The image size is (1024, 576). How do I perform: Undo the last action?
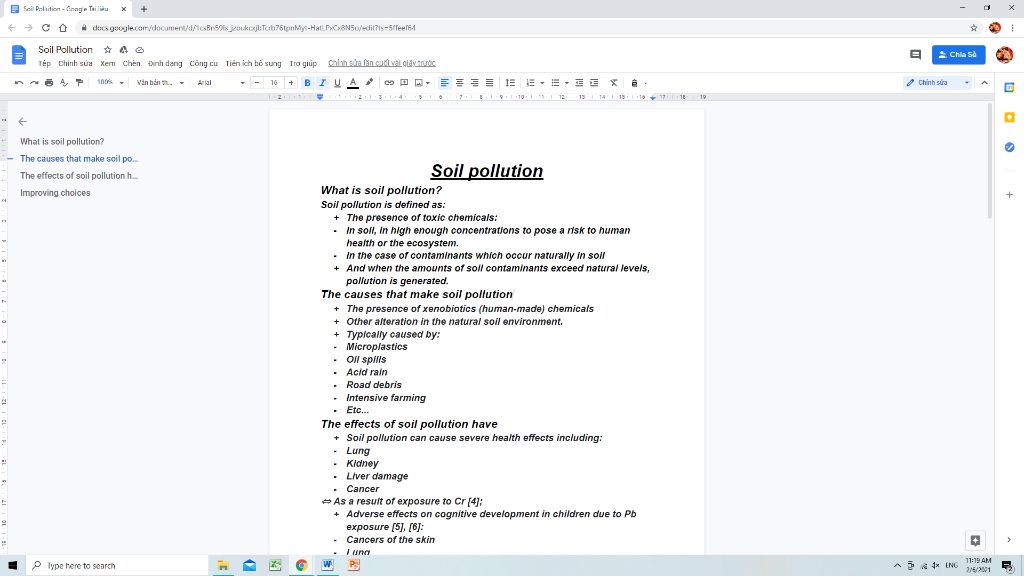click(x=19, y=83)
